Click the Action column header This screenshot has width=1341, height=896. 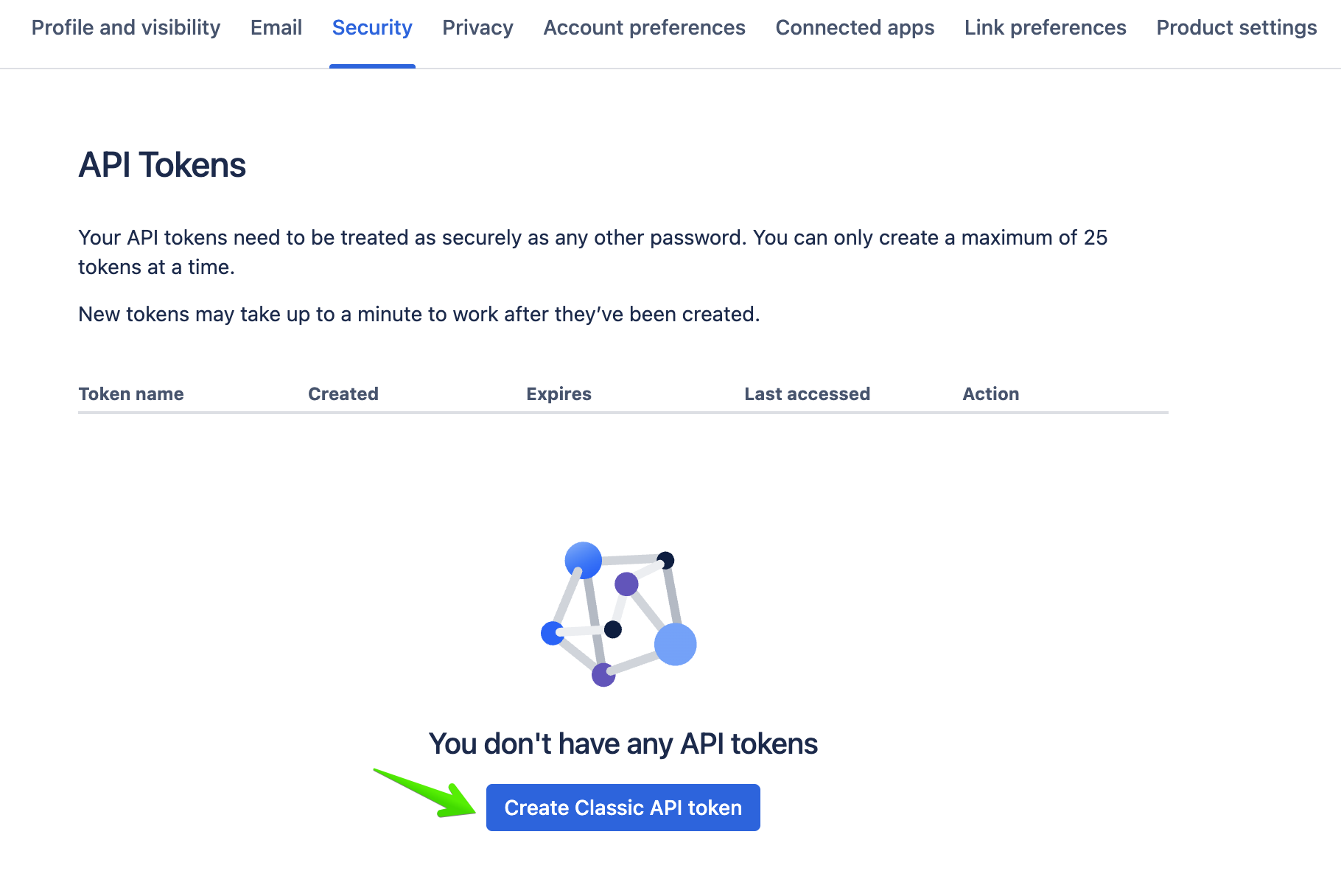(991, 394)
